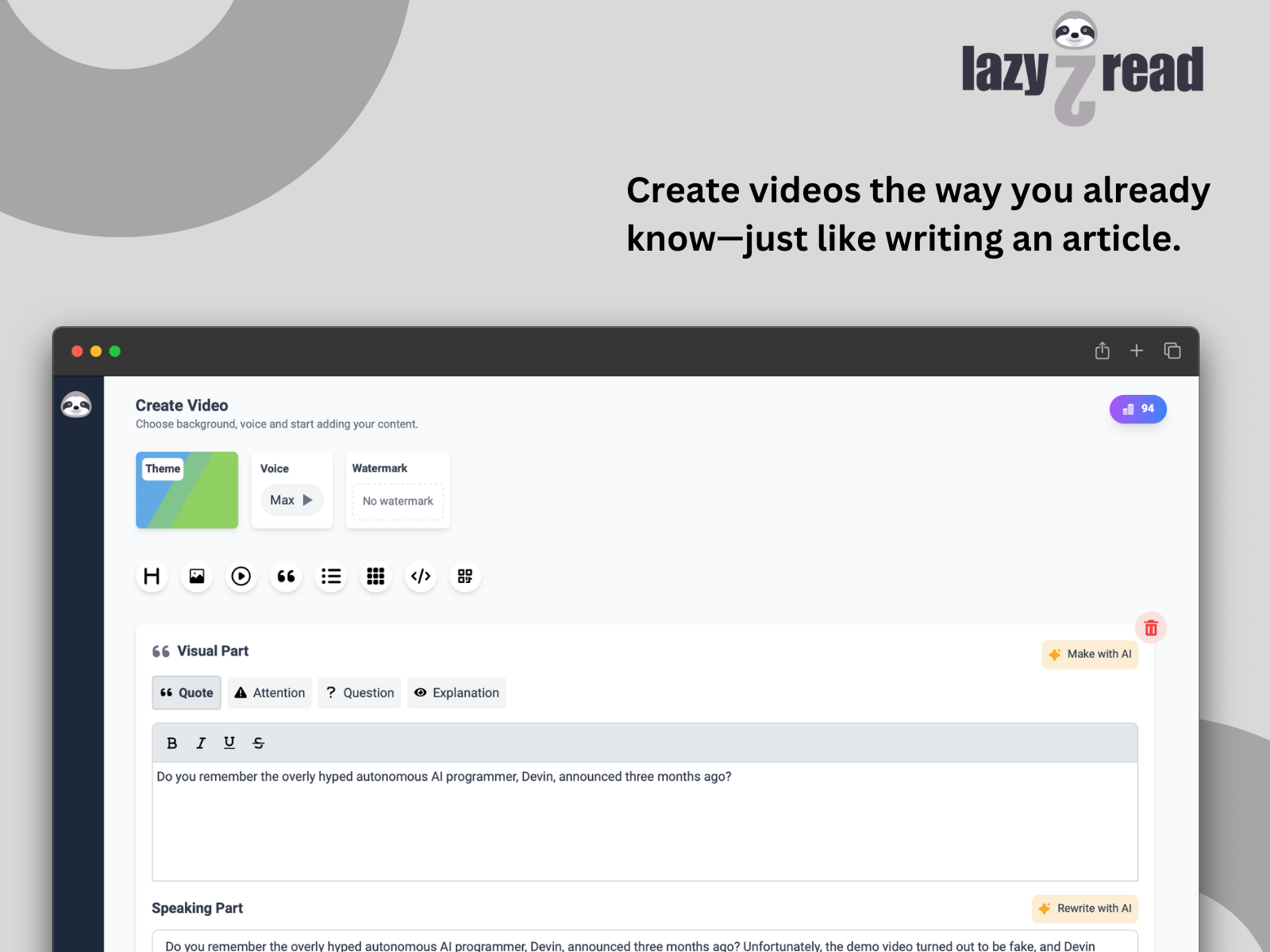The width and height of the screenshot is (1270, 952).
Task: Add a heading block with the H icon
Action: (x=152, y=576)
